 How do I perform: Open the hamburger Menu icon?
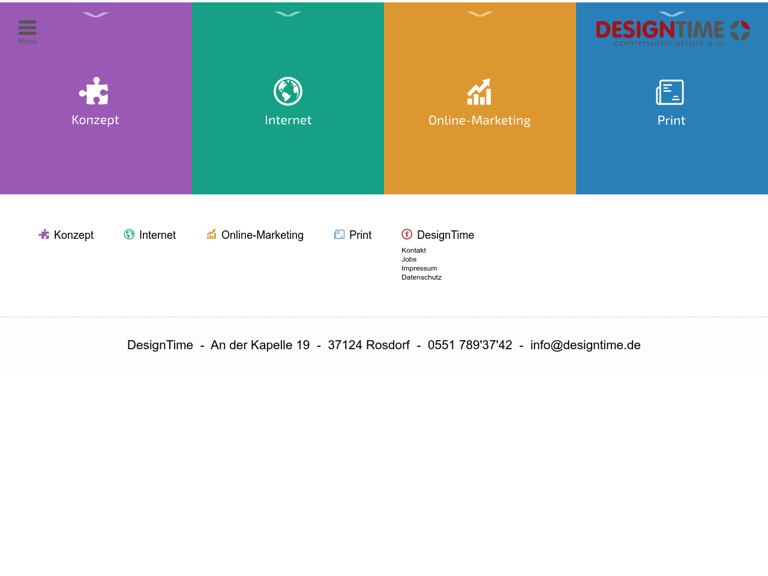click(x=27, y=31)
